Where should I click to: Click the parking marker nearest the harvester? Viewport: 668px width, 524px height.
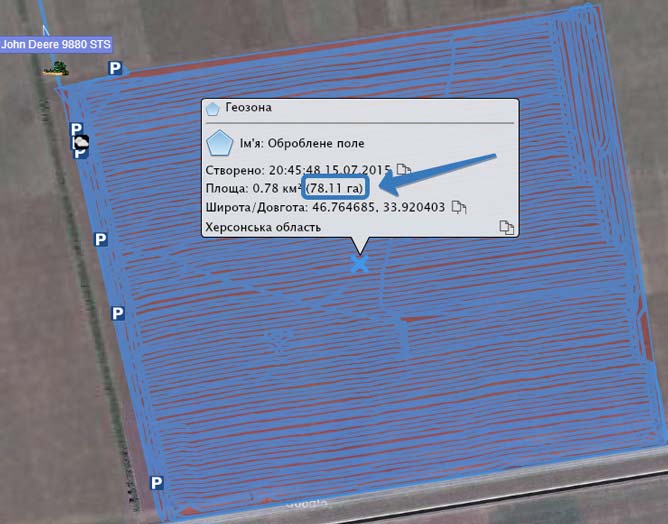[115, 68]
